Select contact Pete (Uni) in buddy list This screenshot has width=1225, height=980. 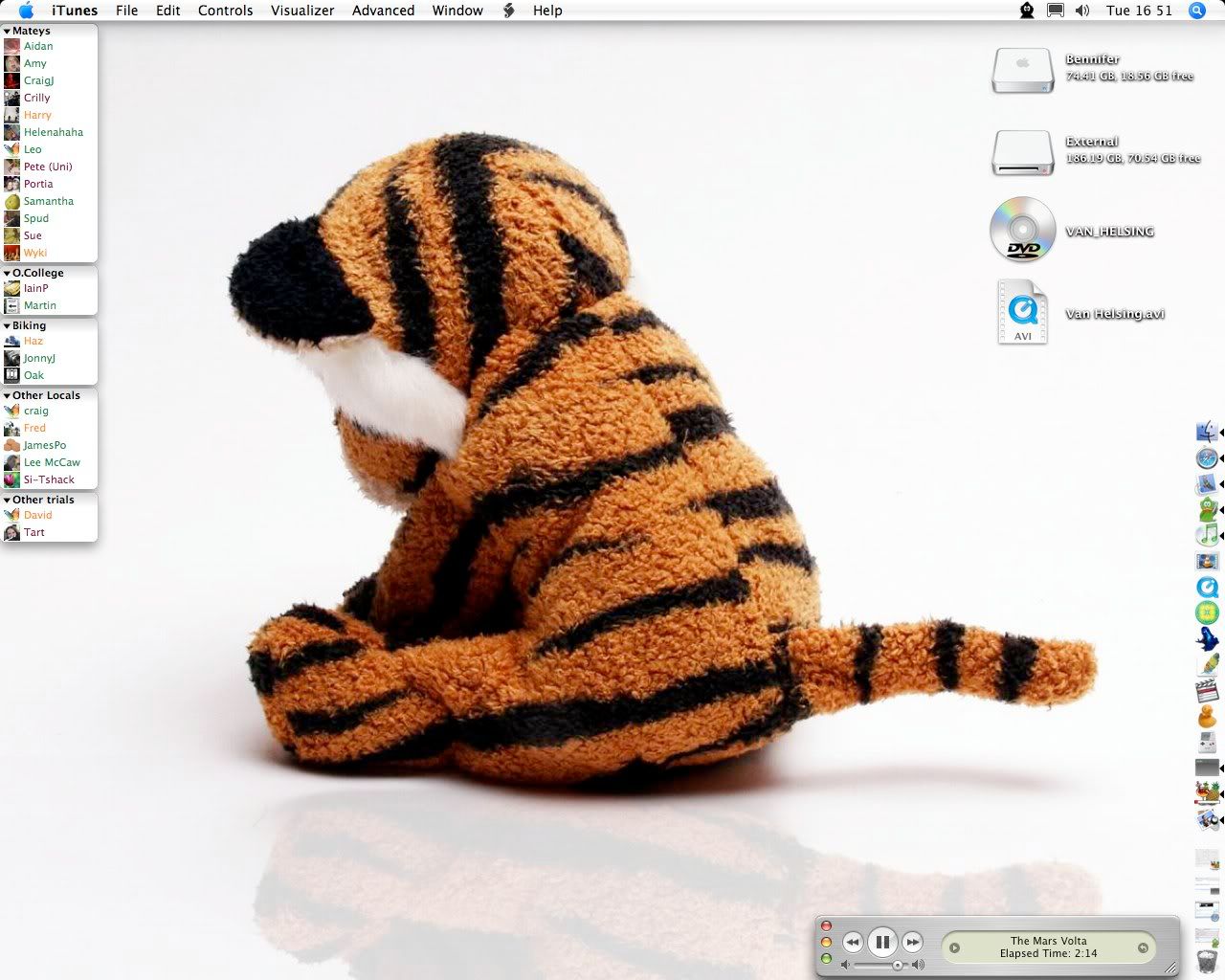(49, 167)
